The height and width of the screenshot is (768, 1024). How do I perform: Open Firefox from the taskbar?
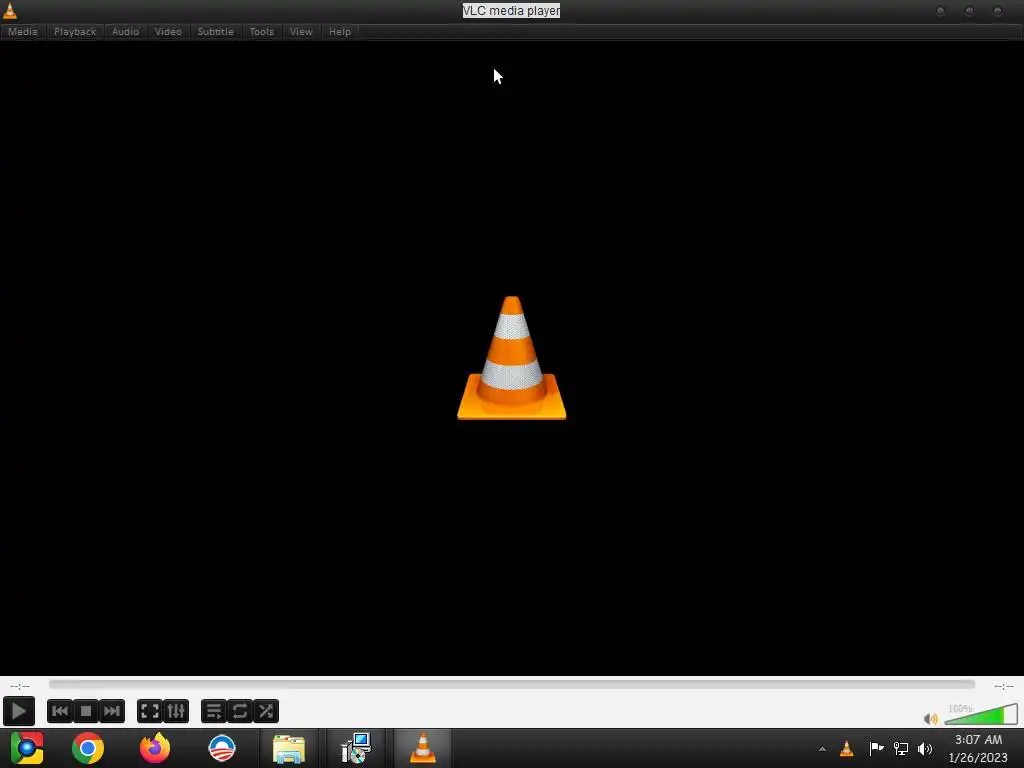155,748
